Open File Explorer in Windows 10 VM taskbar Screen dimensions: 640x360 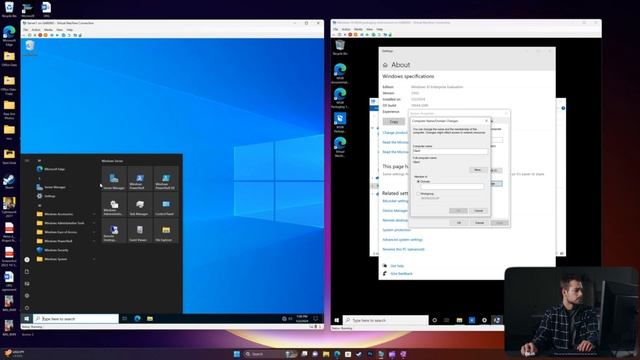(459, 320)
